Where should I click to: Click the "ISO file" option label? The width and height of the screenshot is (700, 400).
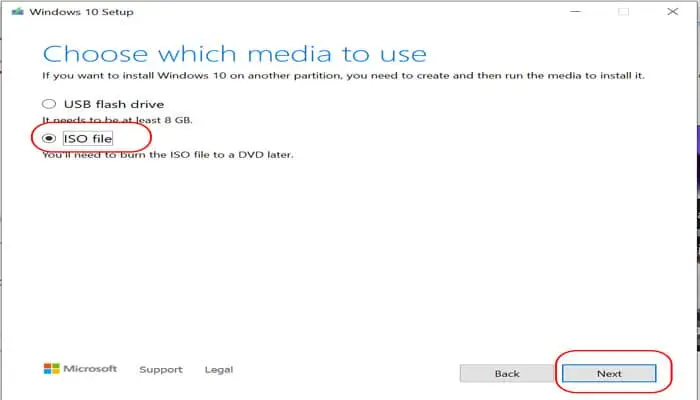(88, 137)
